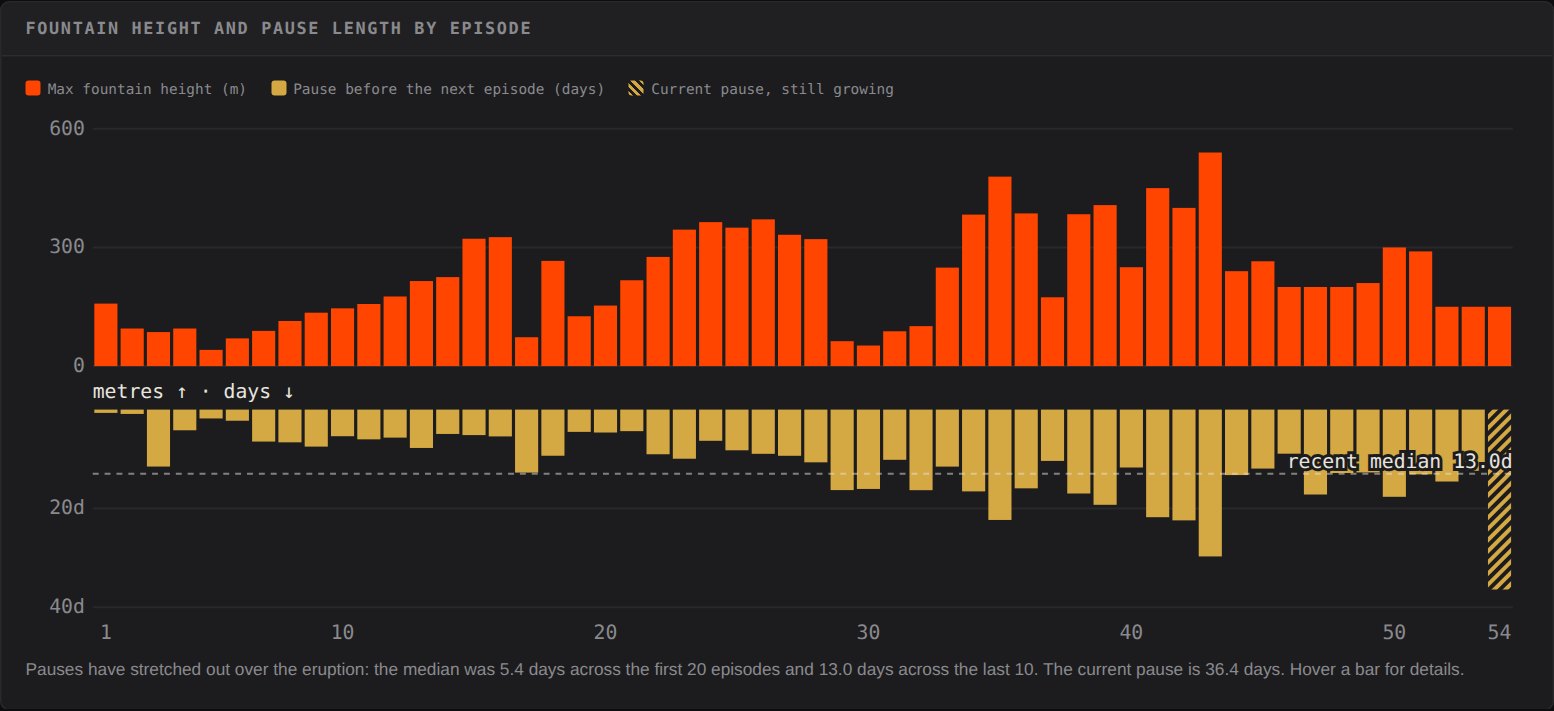Click the orange Max fountain height legend swatch
This screenshot has width=1554, height=711.
(x=33, y=88)
